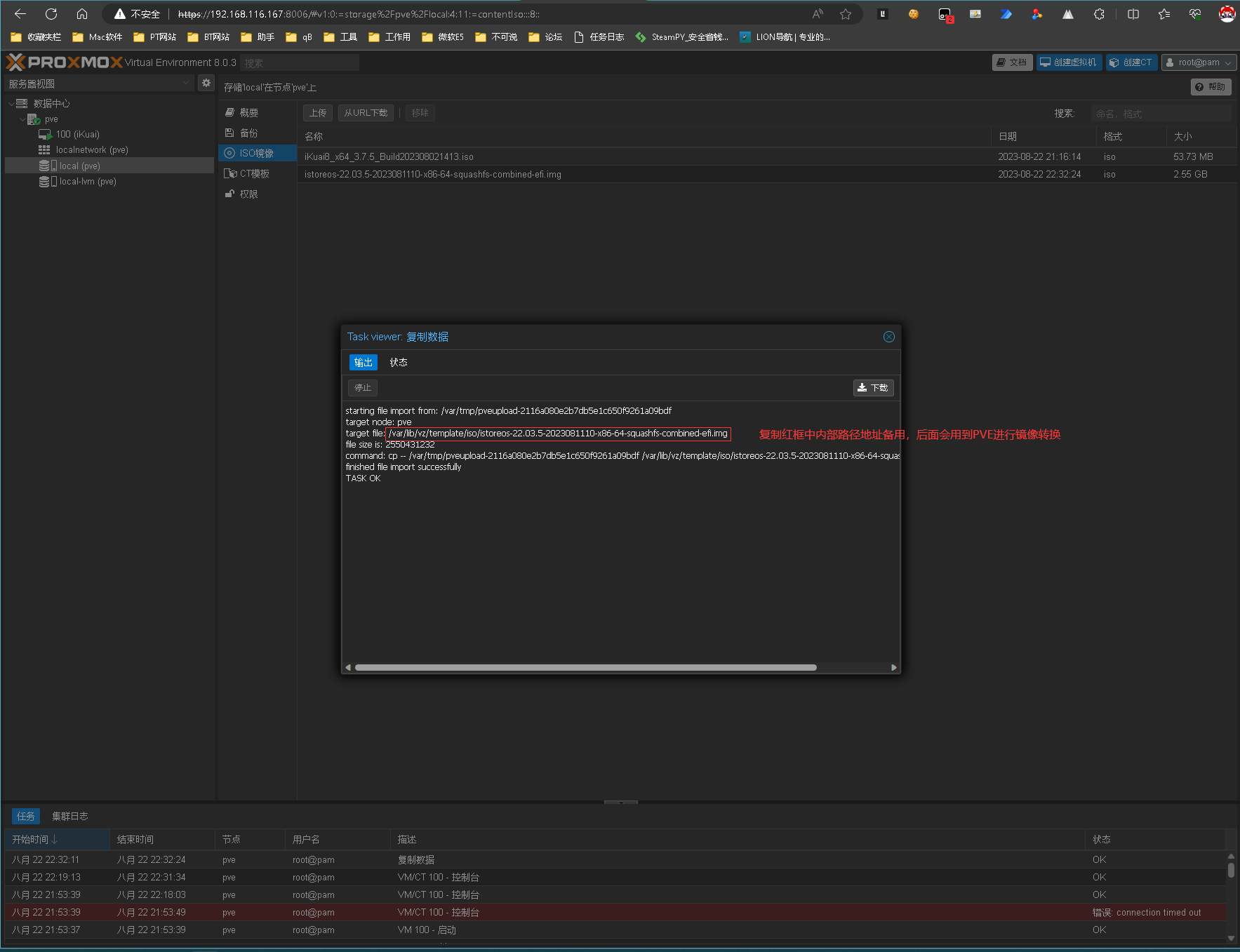The image size is (1240, 952).
Task: Add page to favorites with star icon
Action: pyautogui.click(x=846, y=14)
